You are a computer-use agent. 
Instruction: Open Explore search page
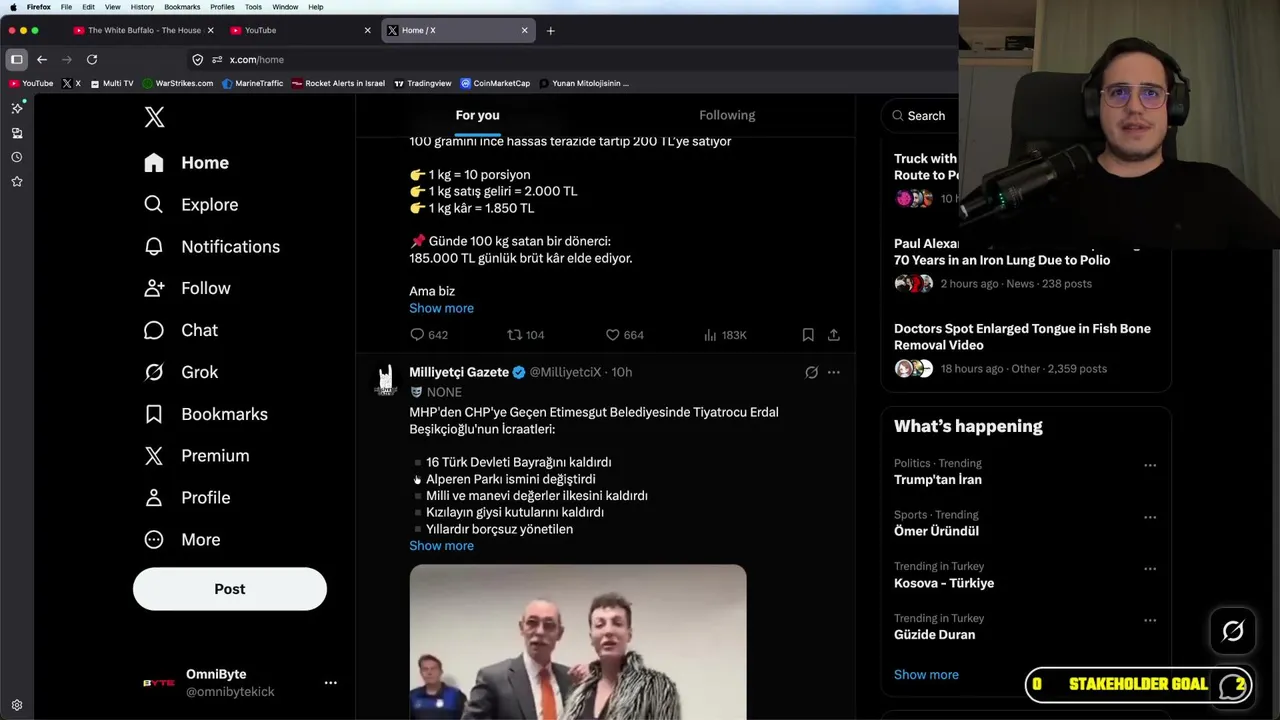point(191,205)
